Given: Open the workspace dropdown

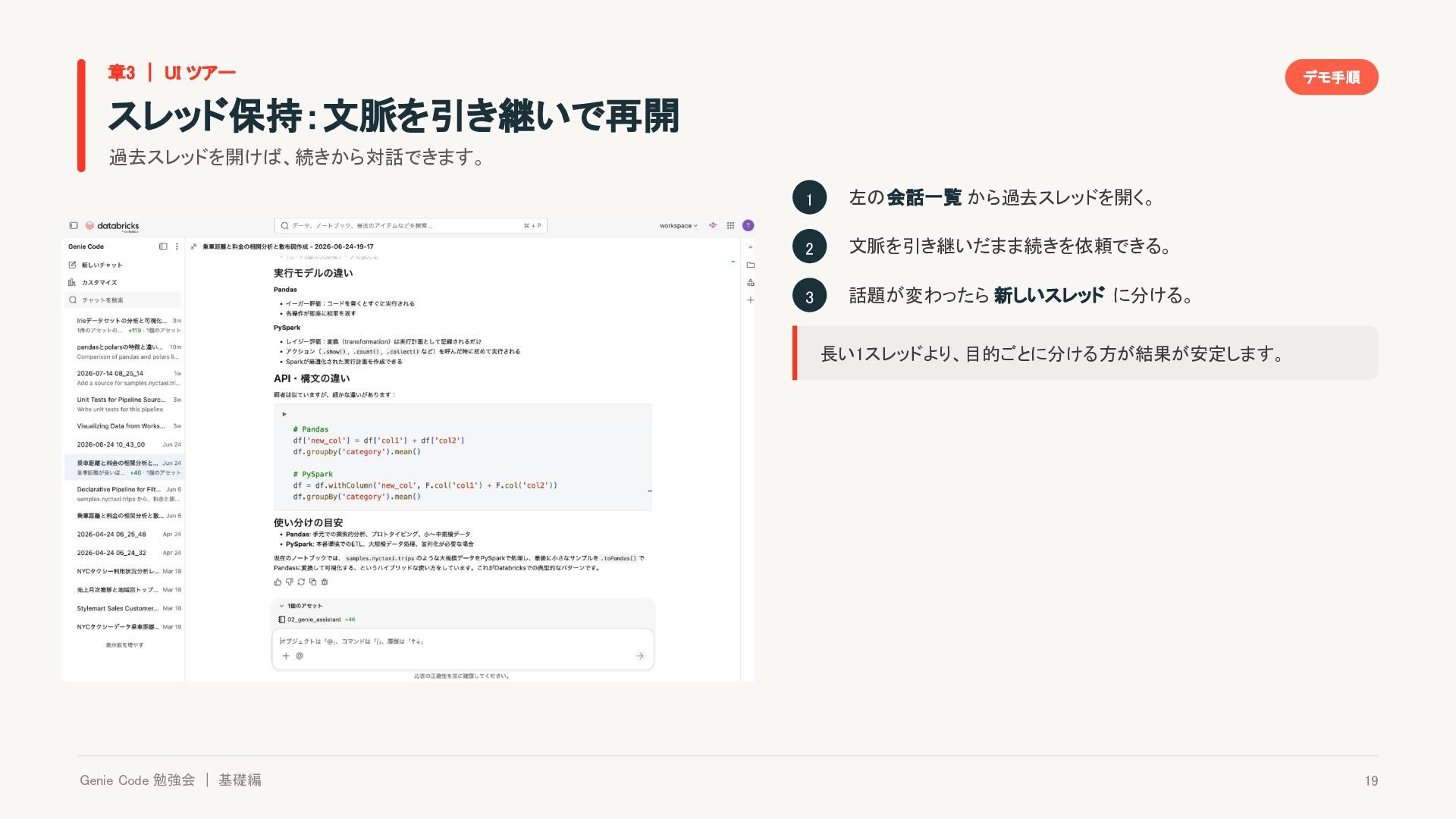Looking at the screenshot, I should [678, 225].
